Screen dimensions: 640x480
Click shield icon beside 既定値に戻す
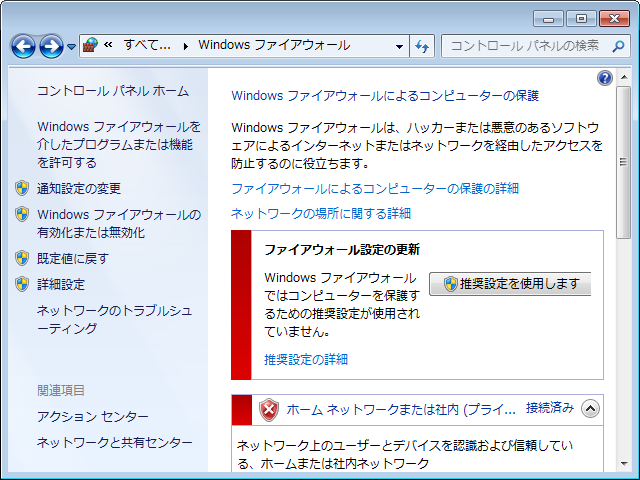(22, 258)
